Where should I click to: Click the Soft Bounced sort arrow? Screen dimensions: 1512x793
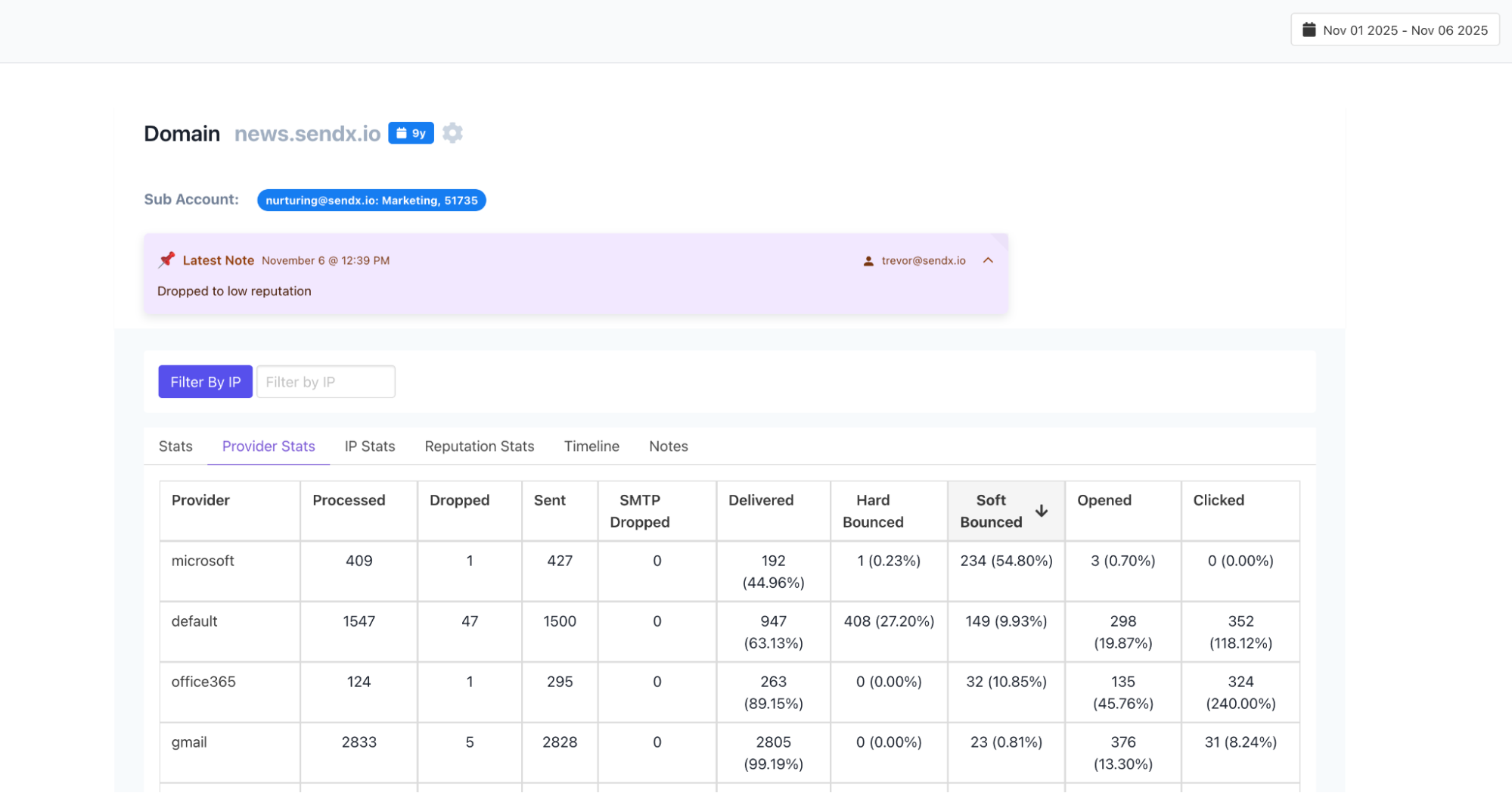1042,511
